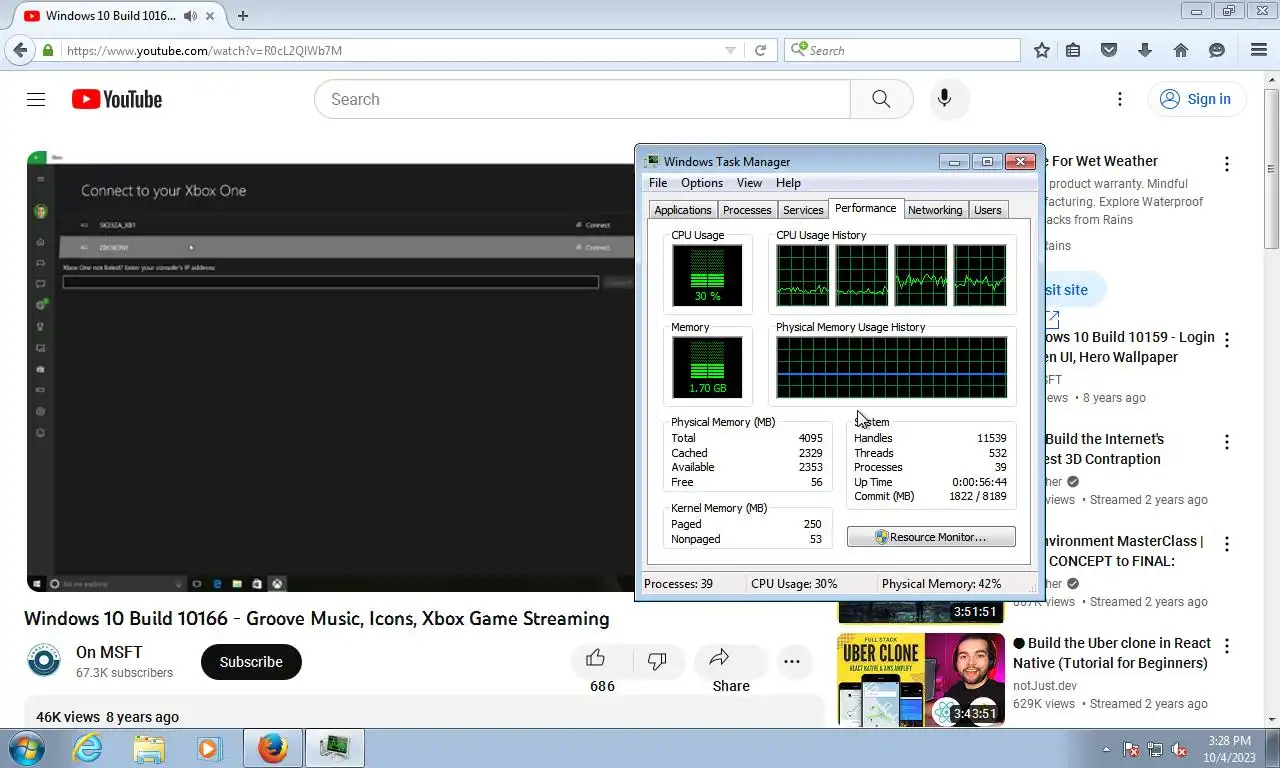Open Windows Media Player taskbar icon
The image size is (1280, 768).
(x=208, y=748)
